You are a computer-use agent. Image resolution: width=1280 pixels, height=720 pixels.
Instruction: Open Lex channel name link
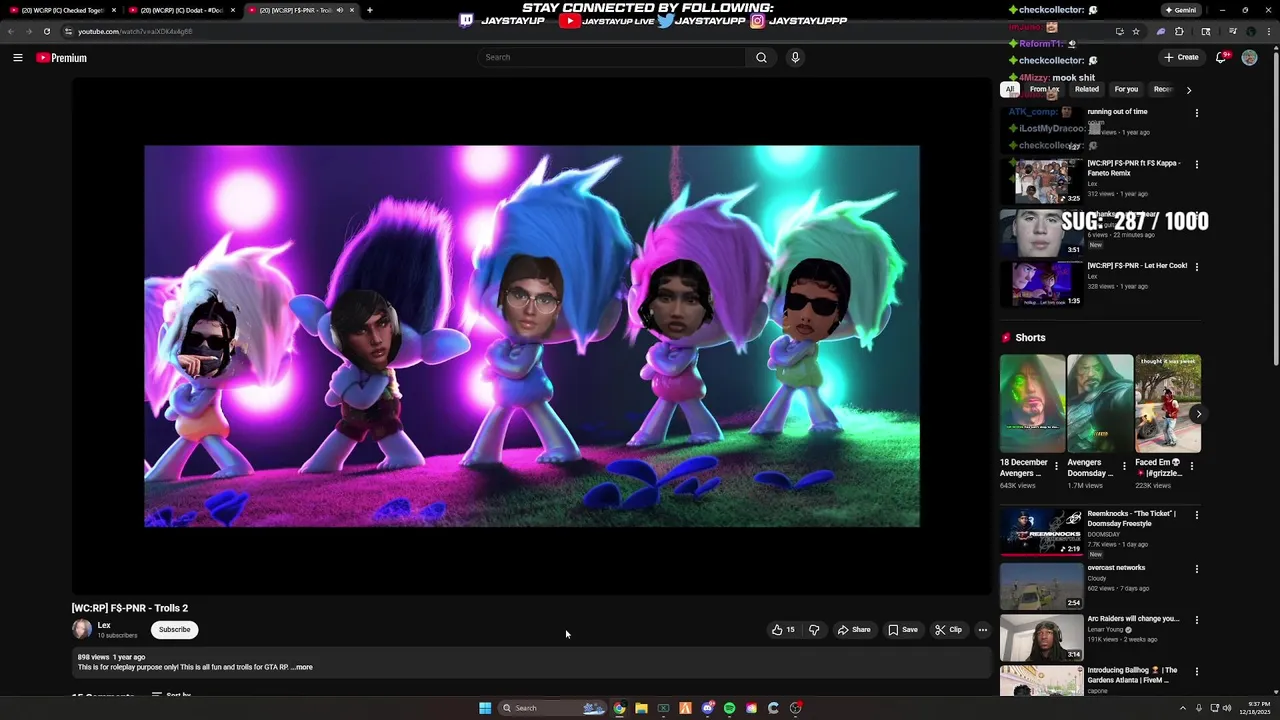(x=104, y=625)
